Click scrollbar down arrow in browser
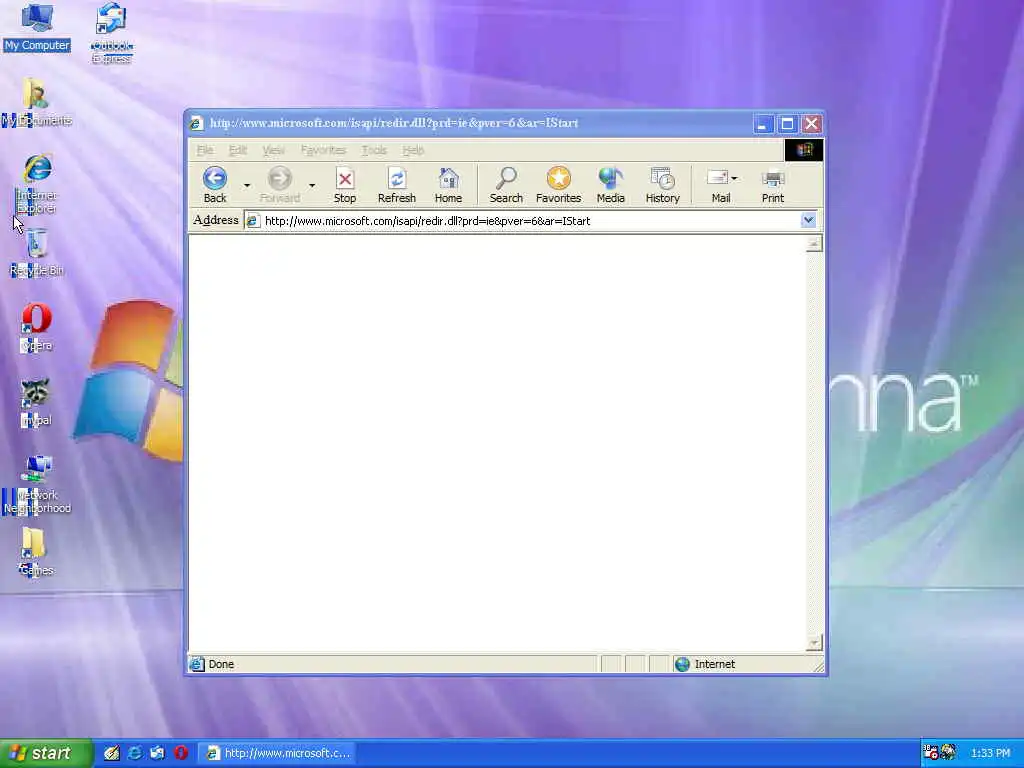Screen dimensions: 1024x768 [x=814, y=643]
